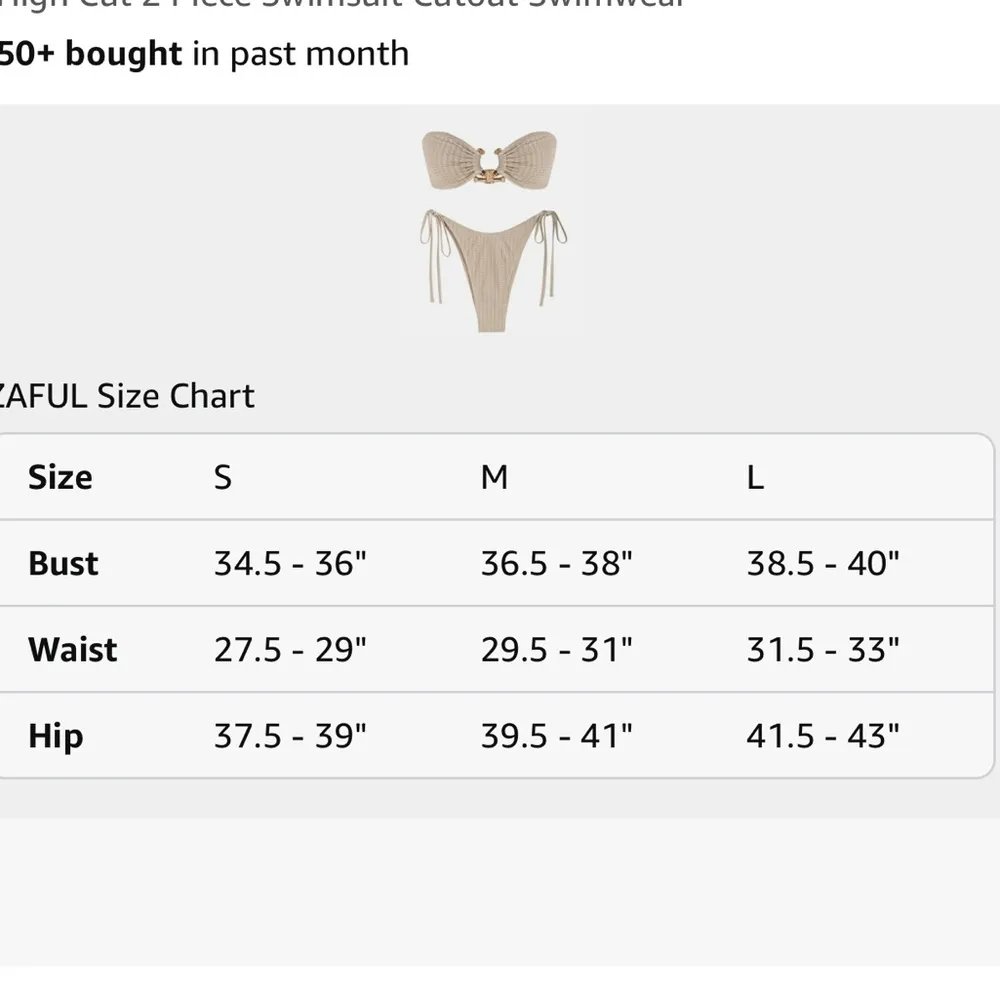Select the 36.5 - 38" bust measurement
Viewport: 1000px width, 1000px height.
557,563
